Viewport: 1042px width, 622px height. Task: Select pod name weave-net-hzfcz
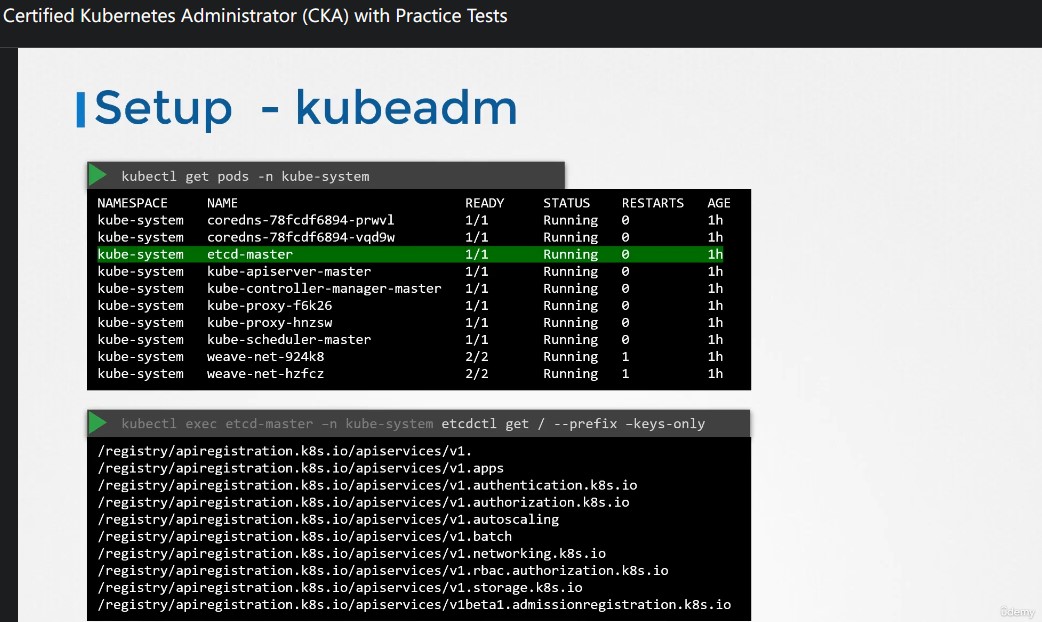point(265,373)
